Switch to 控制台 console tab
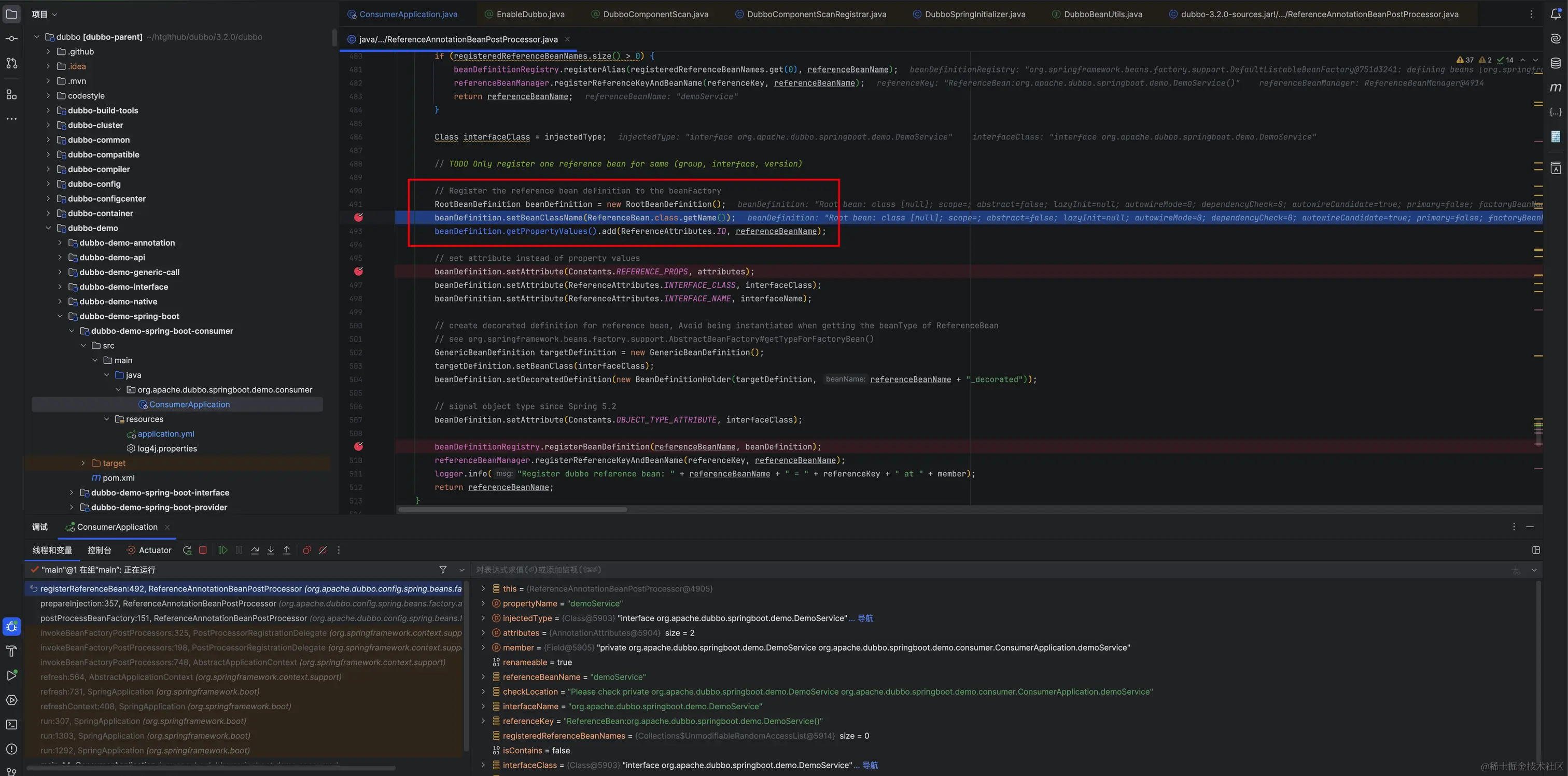The image size is (1568, 776). click(99, 550)
